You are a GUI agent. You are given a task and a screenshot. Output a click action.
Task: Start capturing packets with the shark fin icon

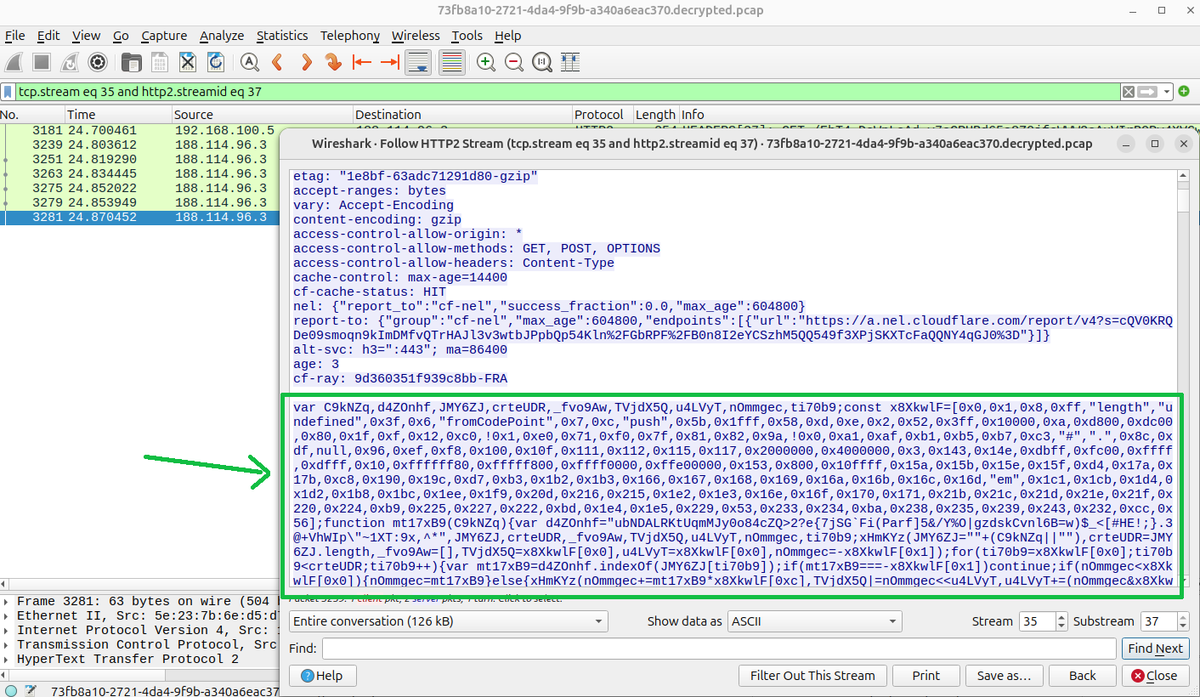point(14,62)
